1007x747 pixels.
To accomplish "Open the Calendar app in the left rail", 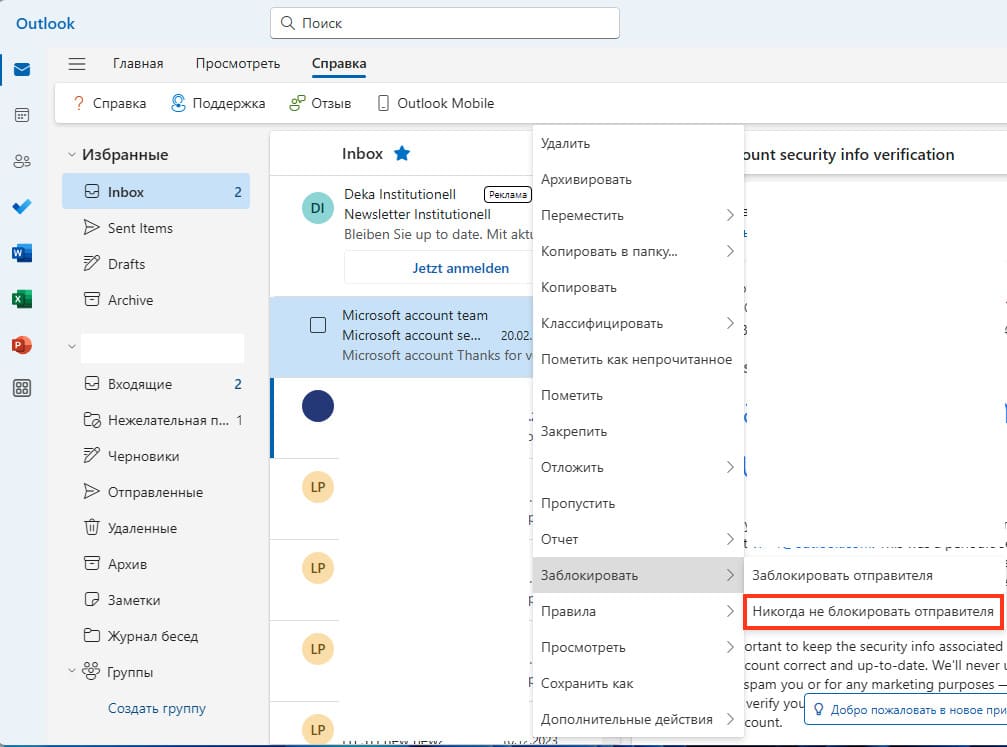I will [22, 116].
